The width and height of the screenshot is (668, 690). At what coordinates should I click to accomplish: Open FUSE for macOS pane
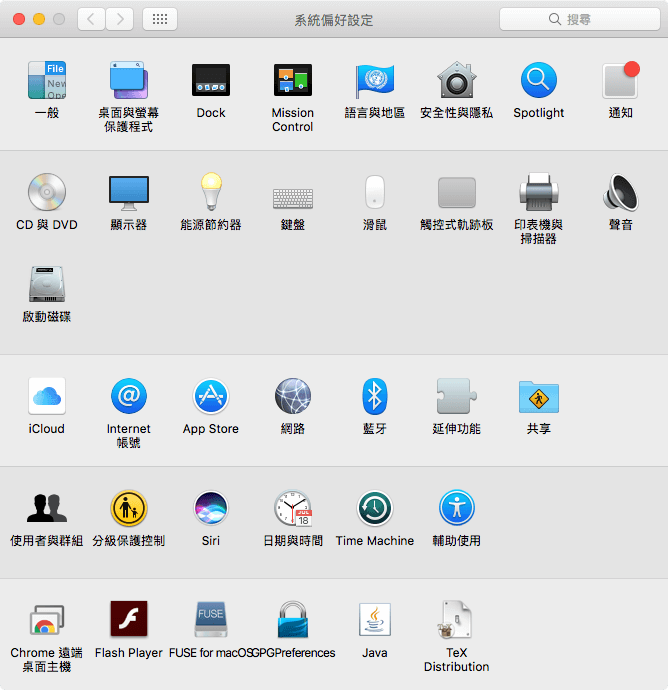pyautogui.click(x=211, y=619)
